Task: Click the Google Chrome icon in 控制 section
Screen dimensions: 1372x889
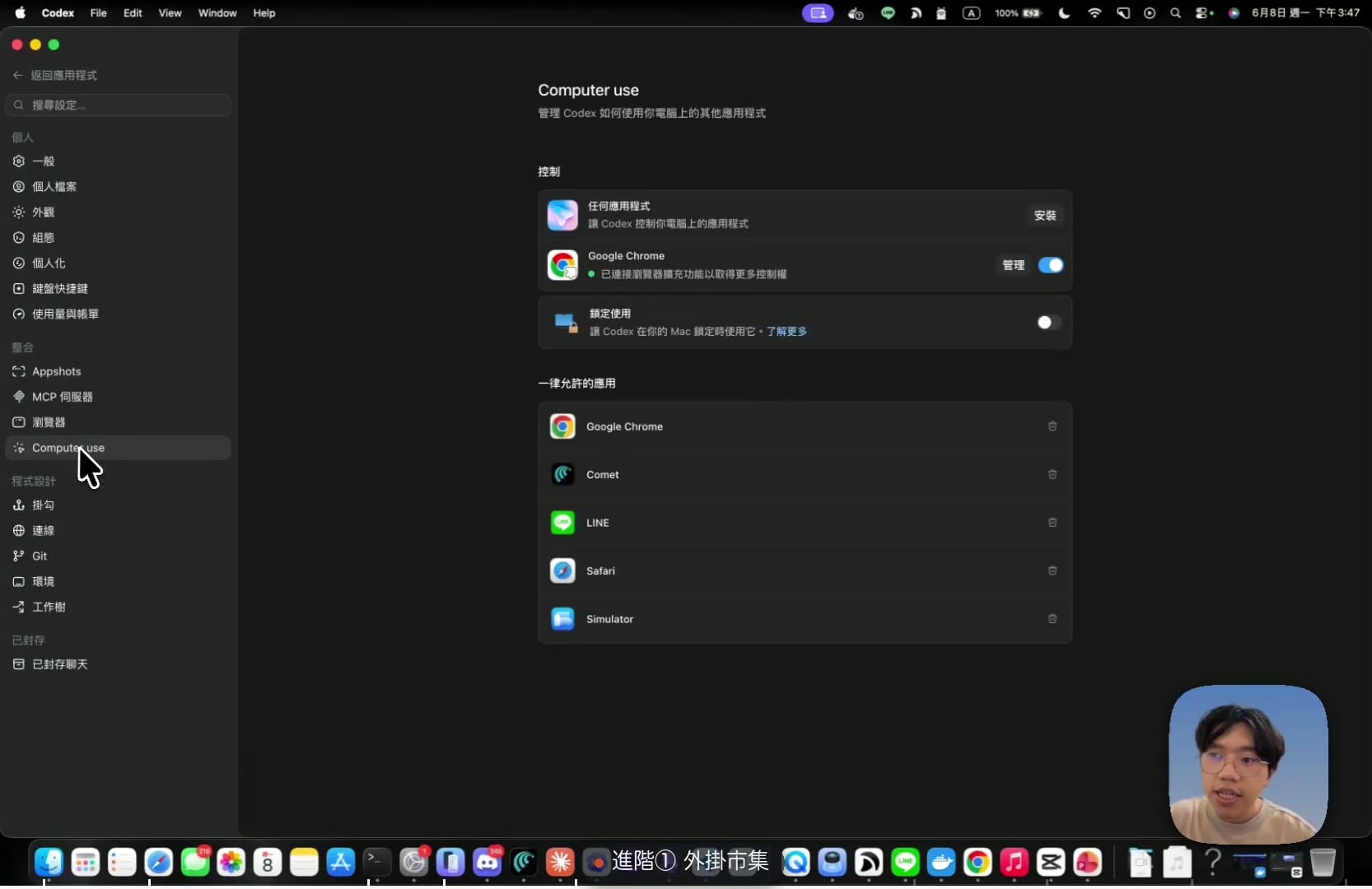Action: pos(562,265)
